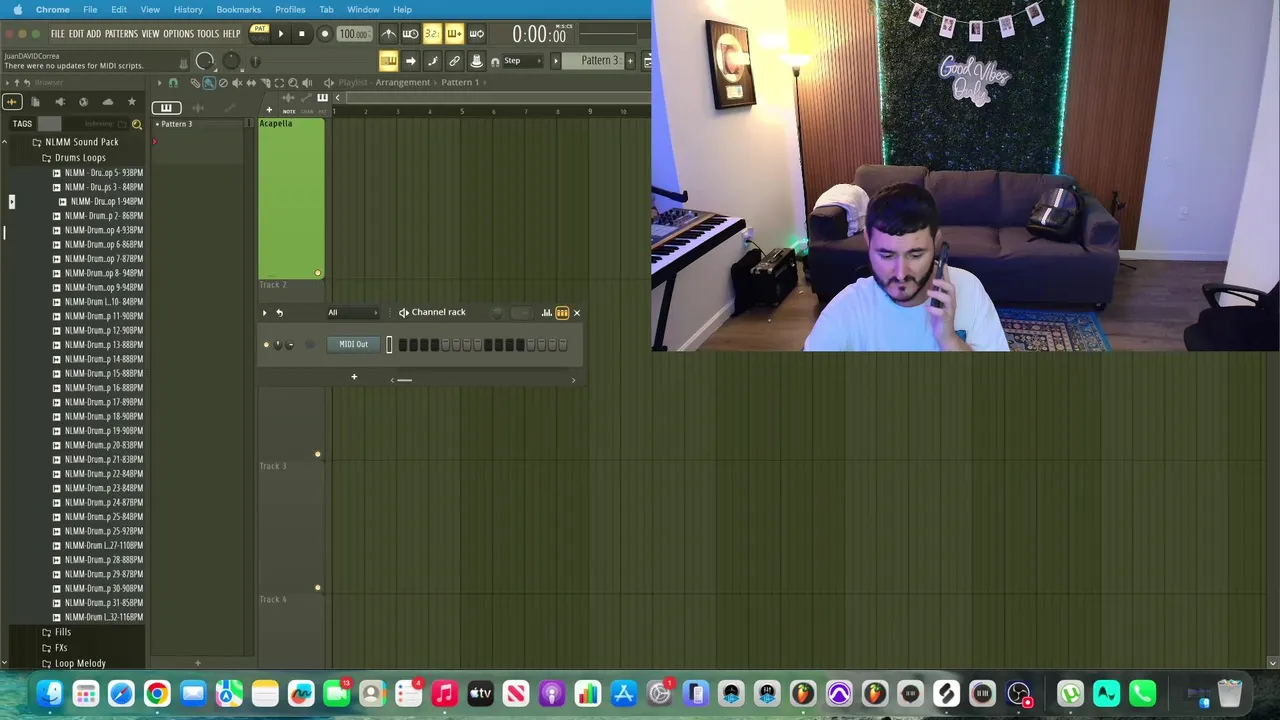Select the Slip tool in playlist
Viewport: 1280px width, 720px height.
click(251, 83)
